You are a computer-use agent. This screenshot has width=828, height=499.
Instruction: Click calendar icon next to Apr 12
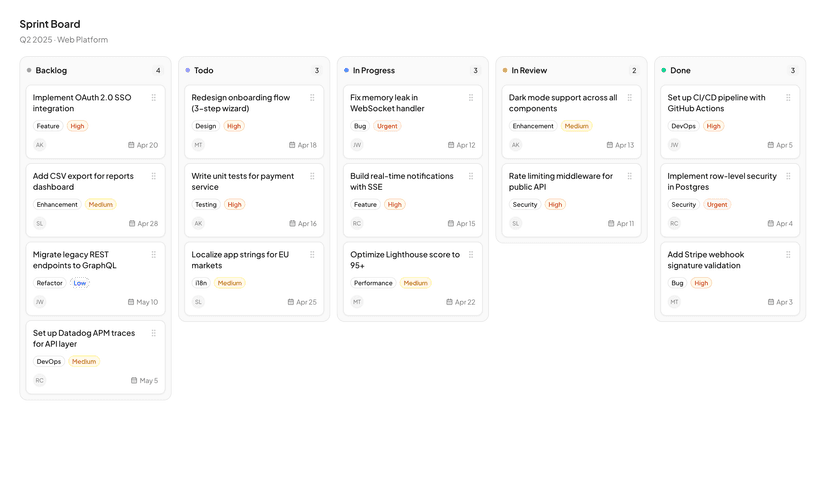tap(451, 145)
